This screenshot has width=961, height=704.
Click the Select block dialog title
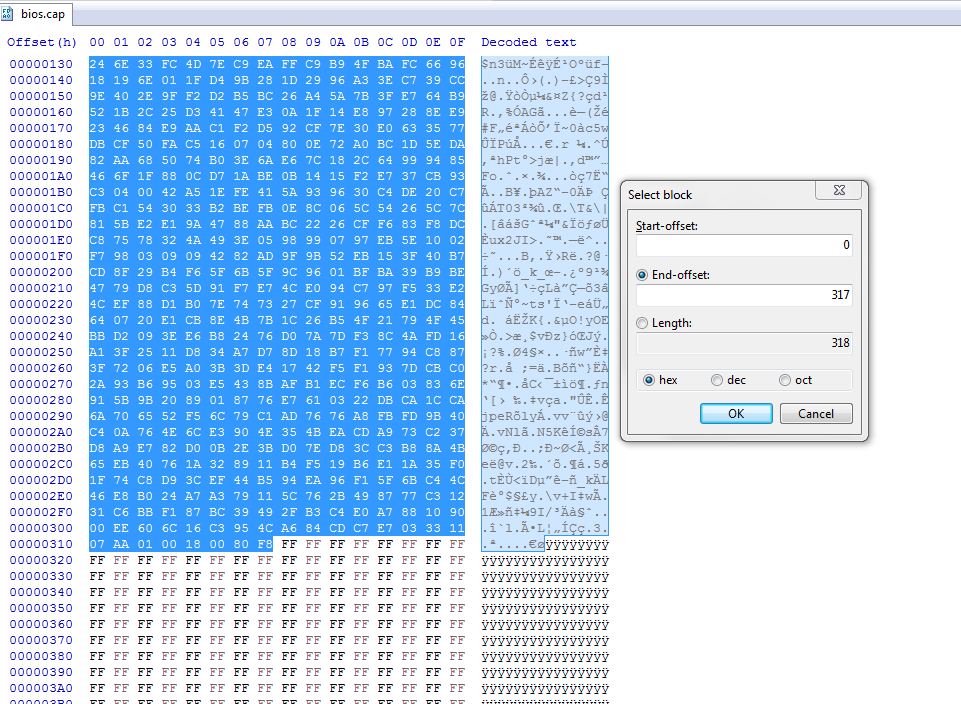tap(660, 195)
